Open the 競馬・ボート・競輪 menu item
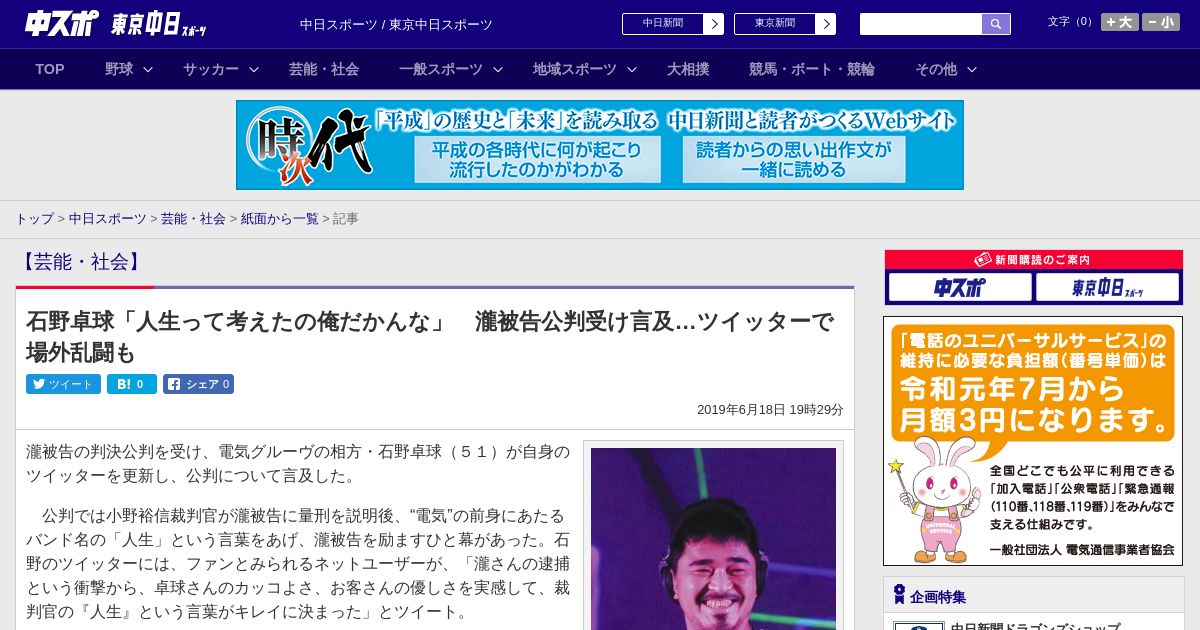Screen dimensions: 1200x630 pyautogui.click(x=812, y=69)
